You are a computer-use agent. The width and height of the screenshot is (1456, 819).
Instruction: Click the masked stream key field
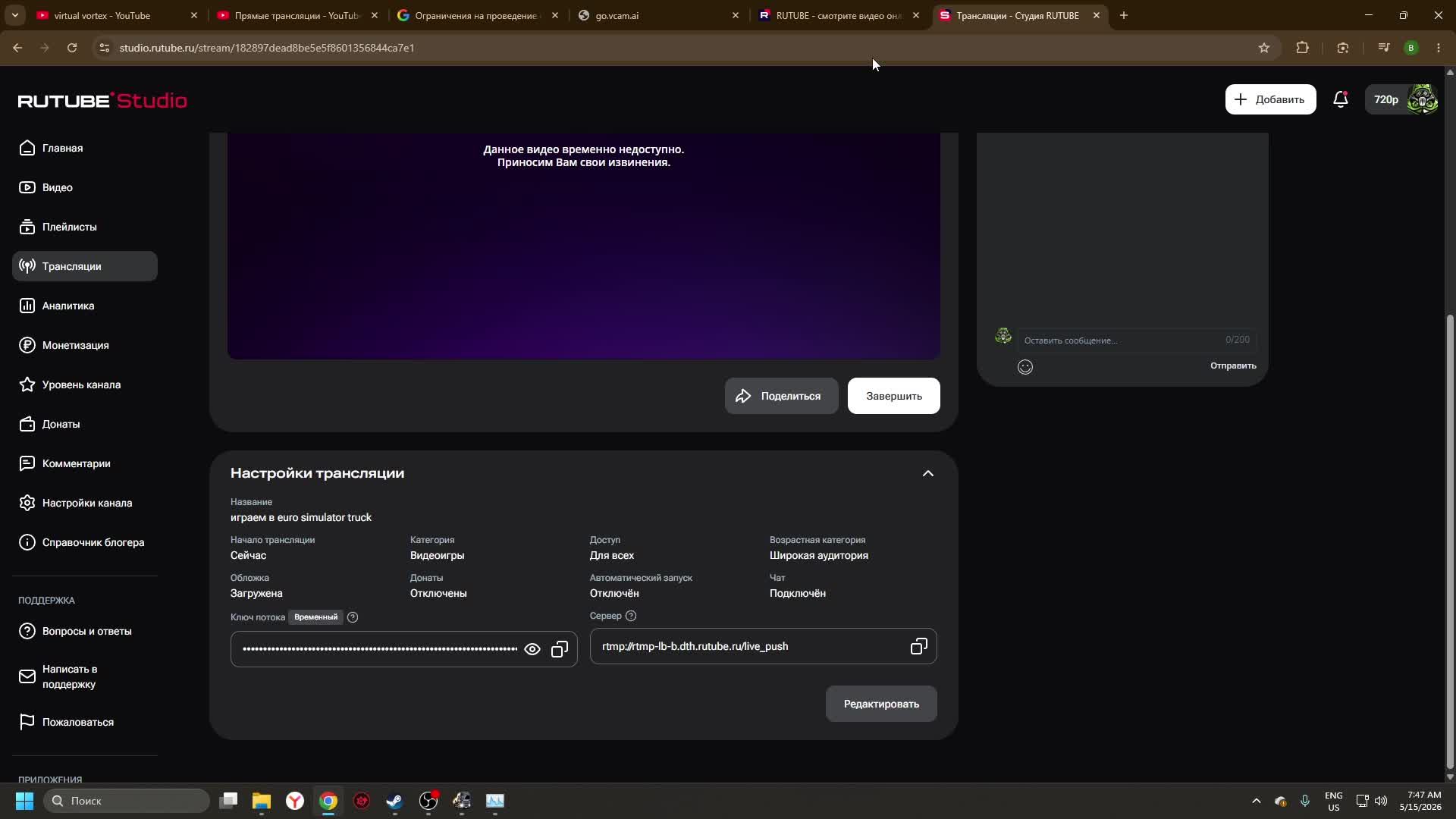click(x=404, y=649)
